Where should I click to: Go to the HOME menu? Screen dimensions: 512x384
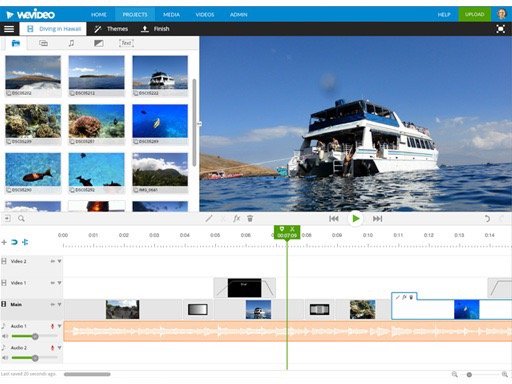(99, 15)
